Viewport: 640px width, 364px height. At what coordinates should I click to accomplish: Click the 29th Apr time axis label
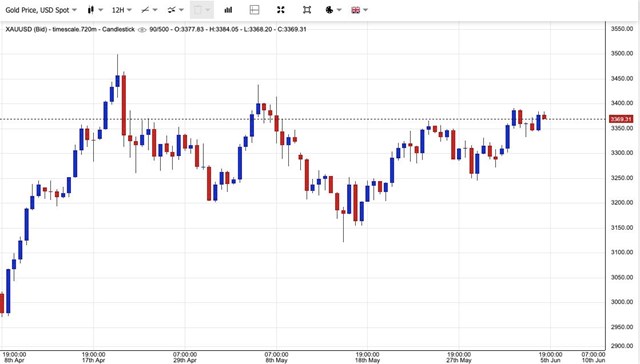pyautogui.click(x=185, y=360)
